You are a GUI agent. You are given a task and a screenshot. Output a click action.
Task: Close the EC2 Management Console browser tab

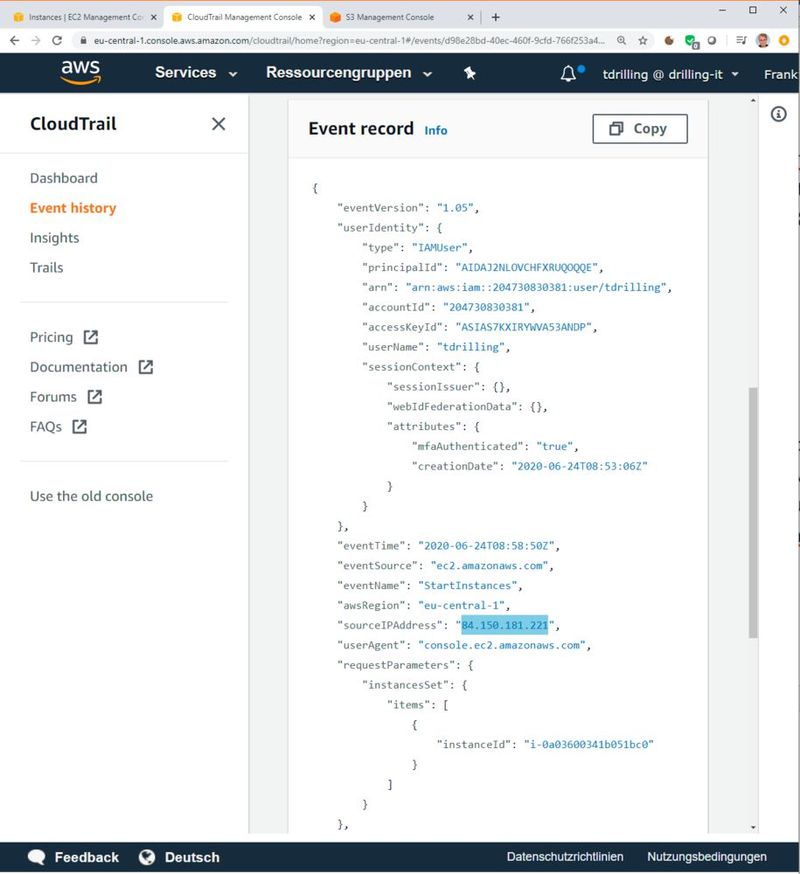154,17
